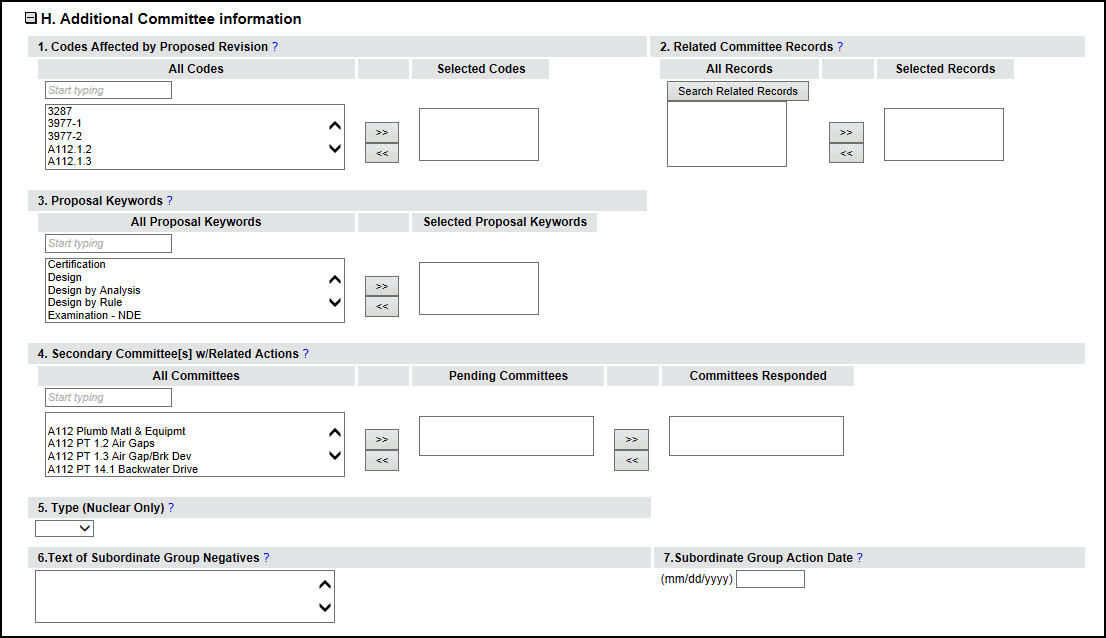Click the Subordinate Group Action Date field

[x=770, y=579]
